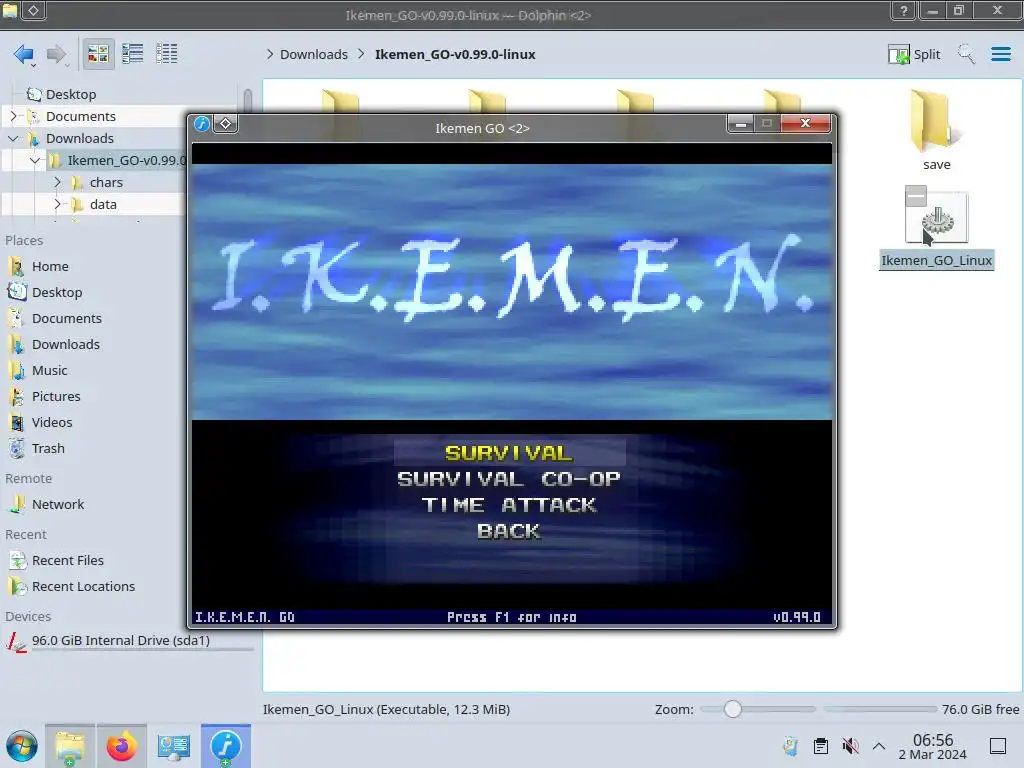Open Dolphin window help button

[x=903, y=10]
